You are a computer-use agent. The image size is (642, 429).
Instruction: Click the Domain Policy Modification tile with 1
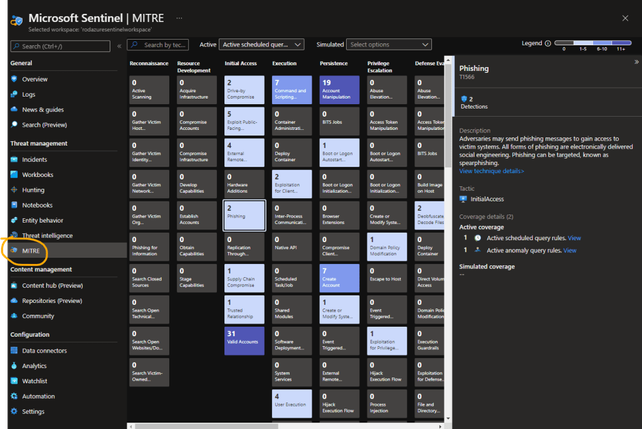point(387,247)
